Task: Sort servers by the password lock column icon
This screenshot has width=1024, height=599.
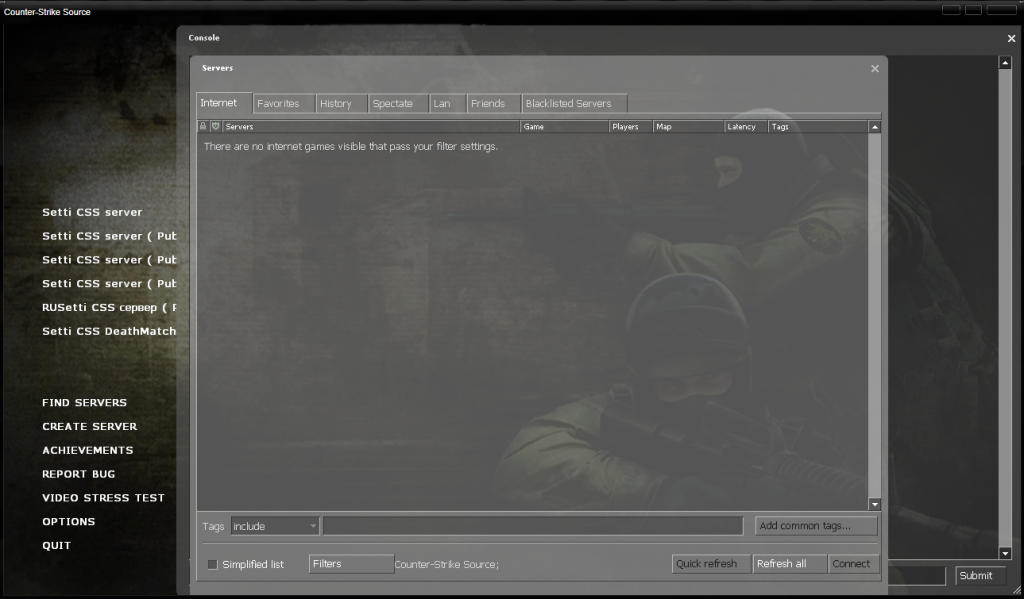Action: [202, 127]
